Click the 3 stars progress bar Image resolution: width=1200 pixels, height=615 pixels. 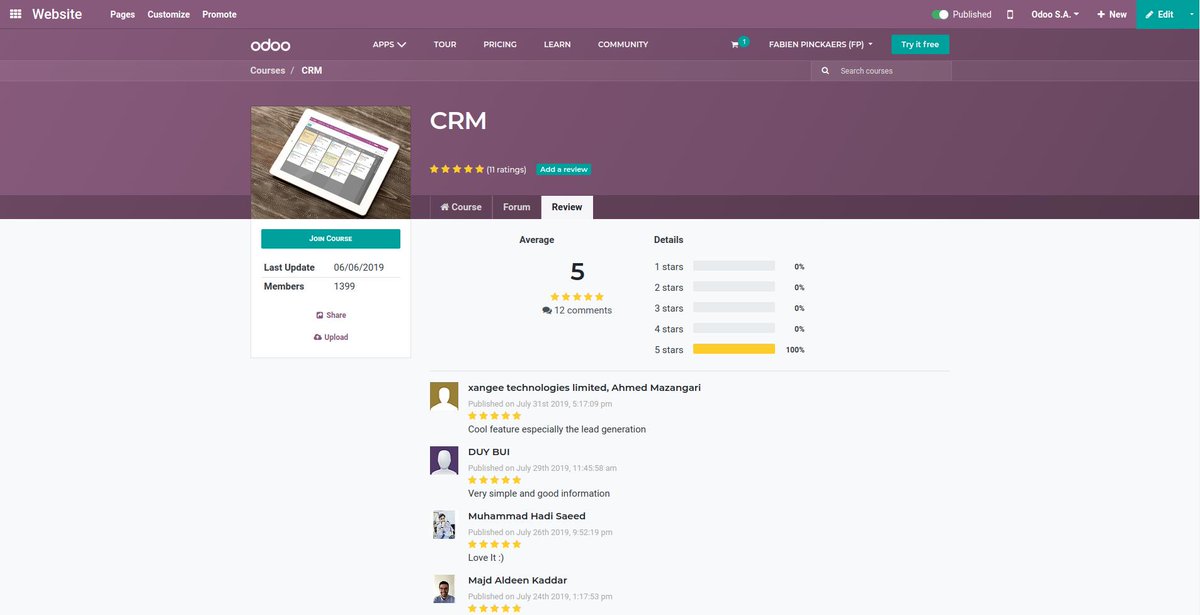click(734, 308)
